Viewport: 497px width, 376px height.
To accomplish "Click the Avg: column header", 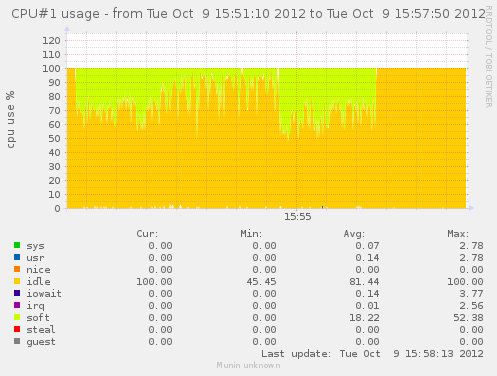I will tap(354, 234).
